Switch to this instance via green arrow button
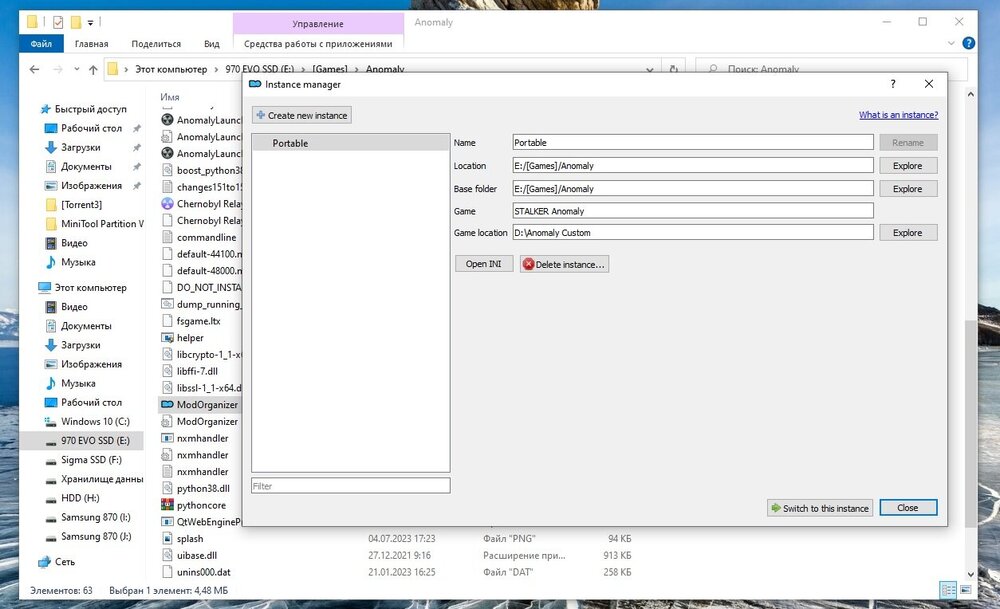The height and width of the screenshot is (609, 1000). coord(819,508)
